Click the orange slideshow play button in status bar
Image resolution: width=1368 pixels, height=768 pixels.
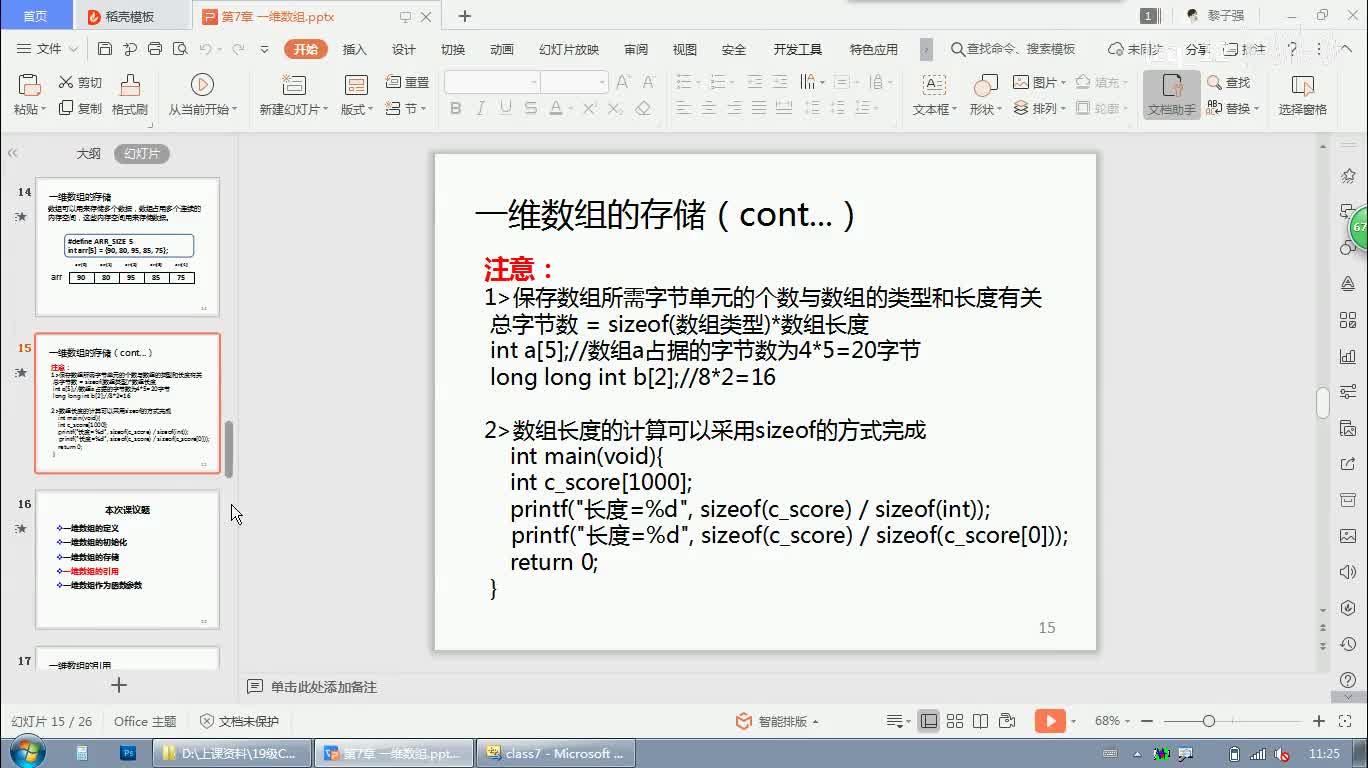point(1049,721)
